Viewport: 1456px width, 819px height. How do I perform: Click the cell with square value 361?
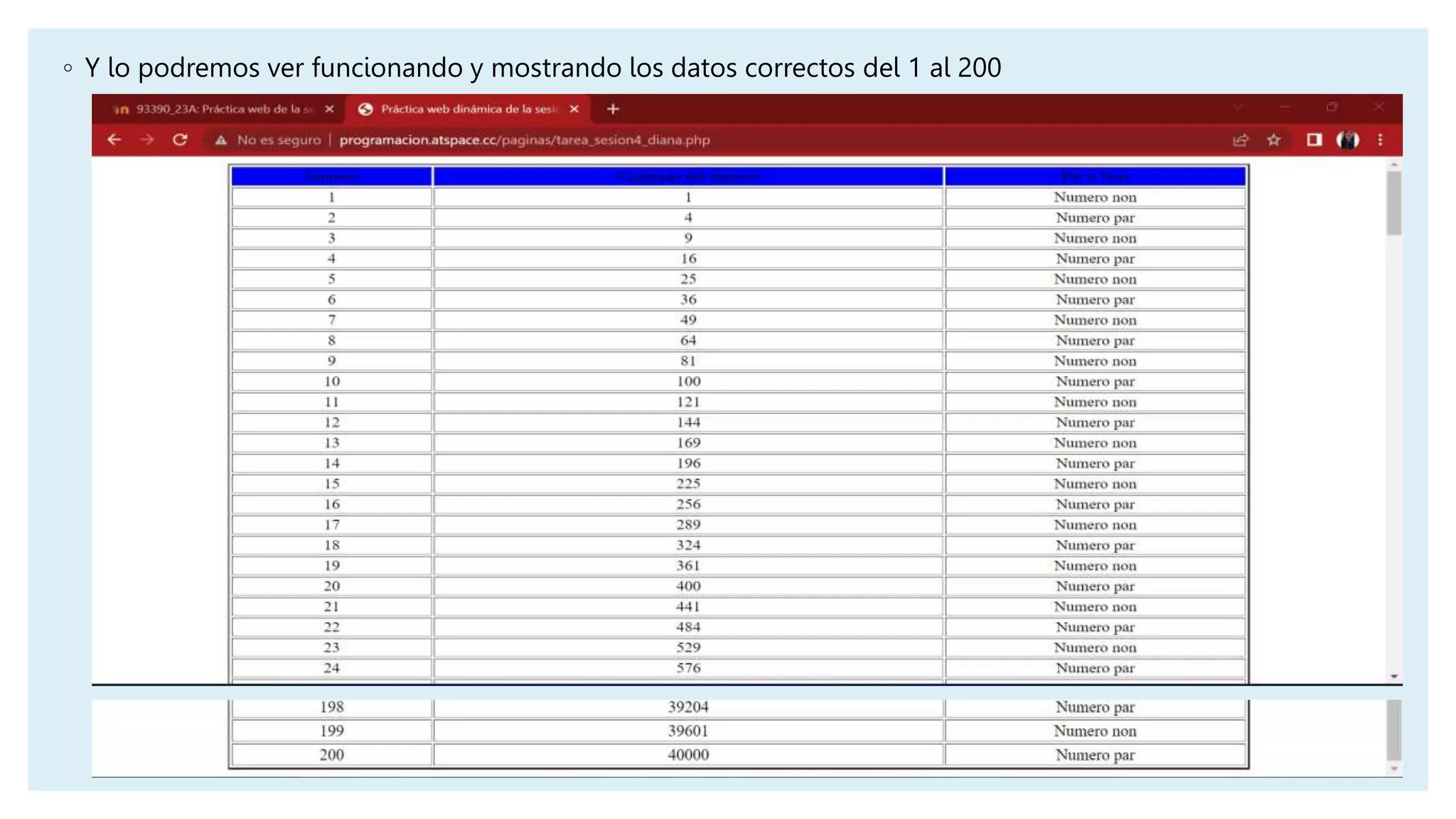point(688,566)
